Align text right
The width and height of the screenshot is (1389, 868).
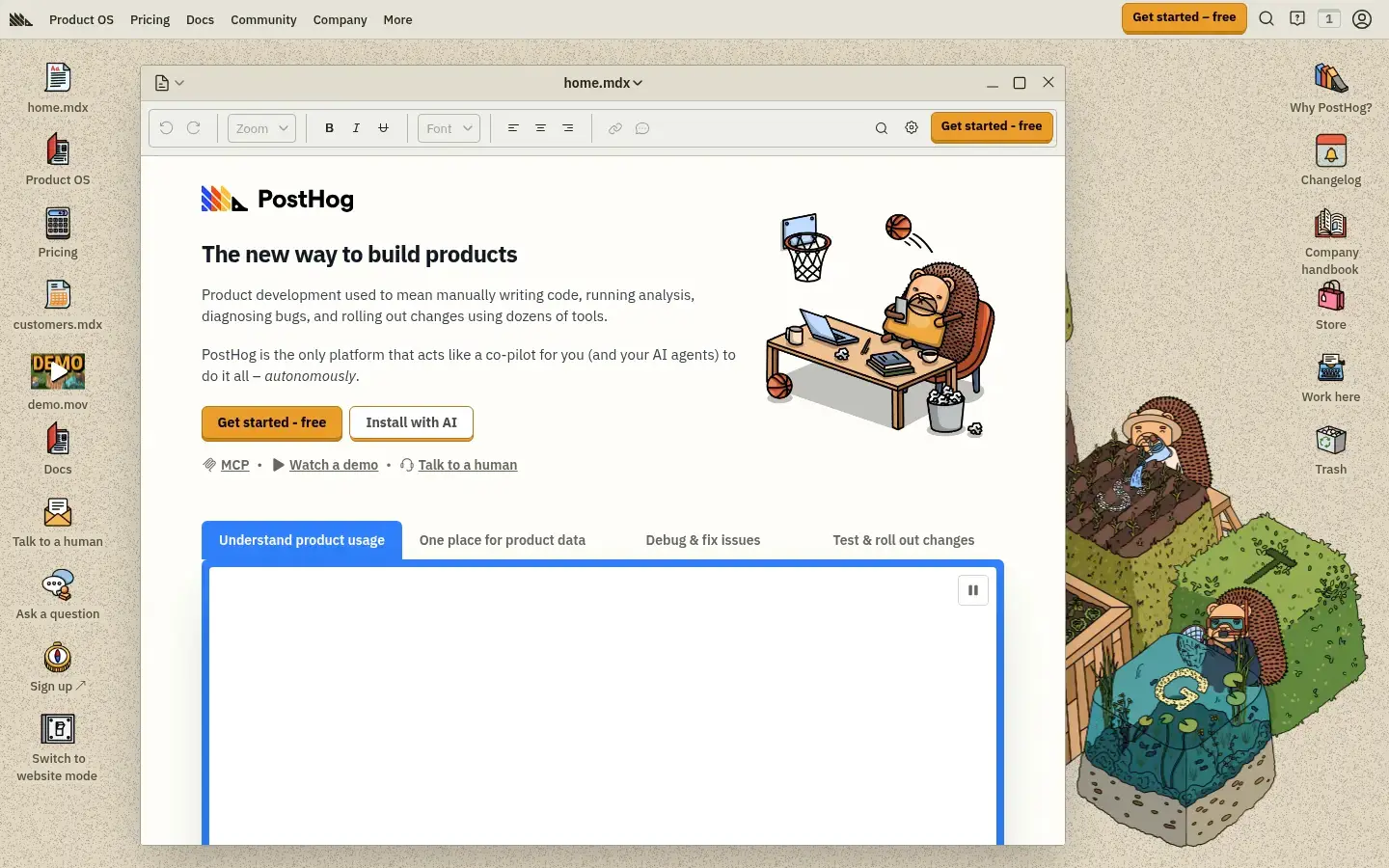click(568, 128)
